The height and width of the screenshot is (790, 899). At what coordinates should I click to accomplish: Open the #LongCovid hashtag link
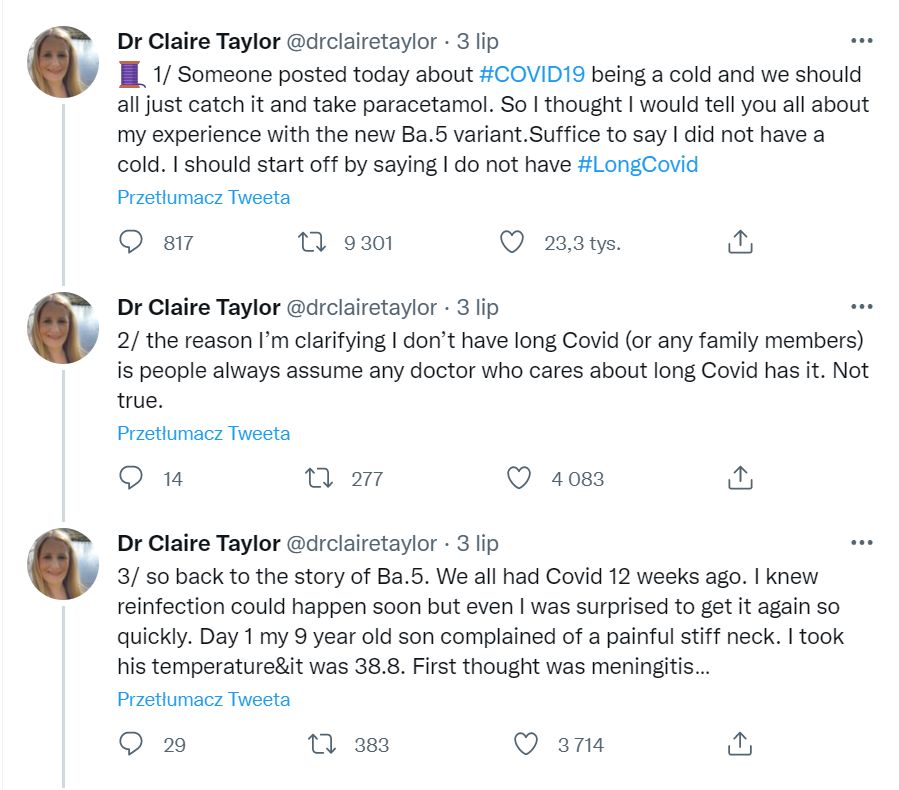tap(638, 165)
